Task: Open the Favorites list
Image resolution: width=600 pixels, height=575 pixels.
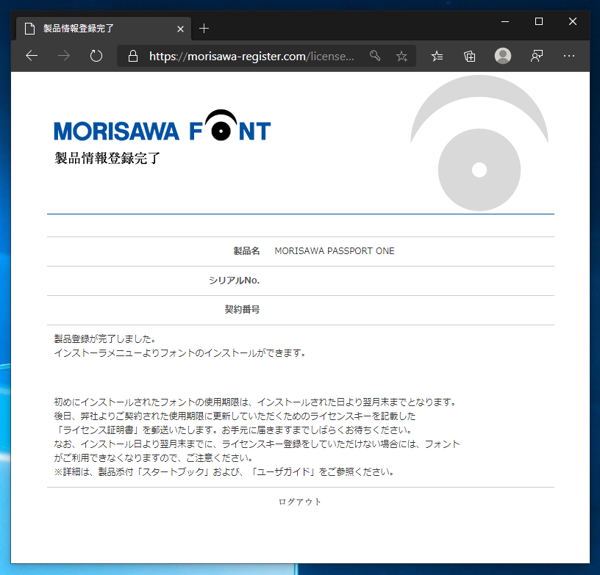Action: coord(437,56)
